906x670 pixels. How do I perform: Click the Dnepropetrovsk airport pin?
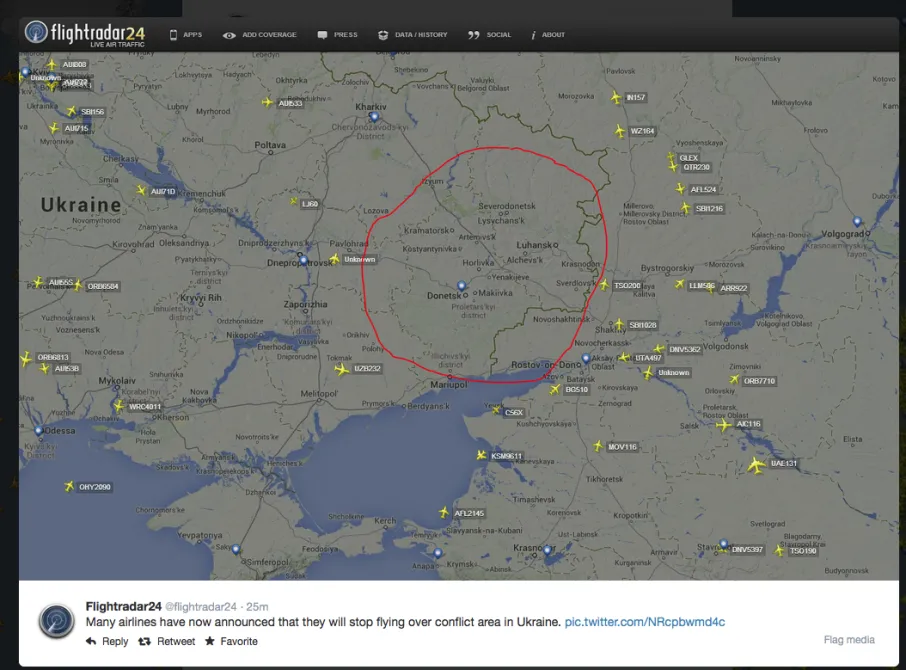tap(303, 260)
